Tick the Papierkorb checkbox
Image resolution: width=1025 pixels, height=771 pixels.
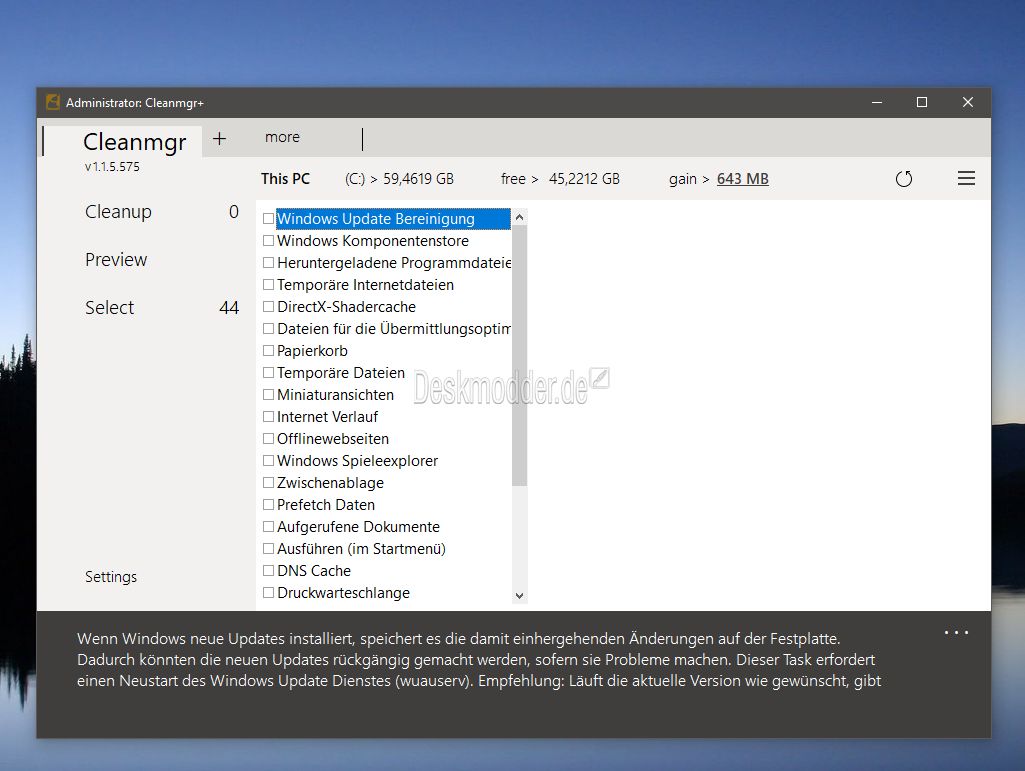[268, 351]
